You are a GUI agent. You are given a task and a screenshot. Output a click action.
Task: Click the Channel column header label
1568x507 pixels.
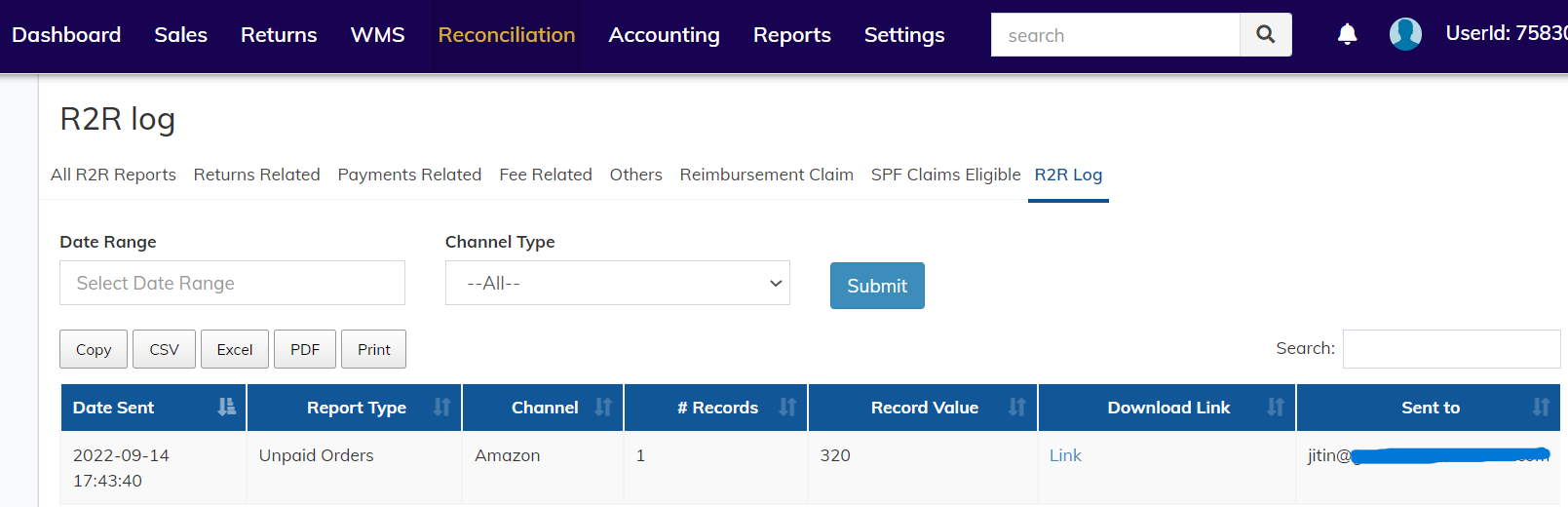pos(545,408)
